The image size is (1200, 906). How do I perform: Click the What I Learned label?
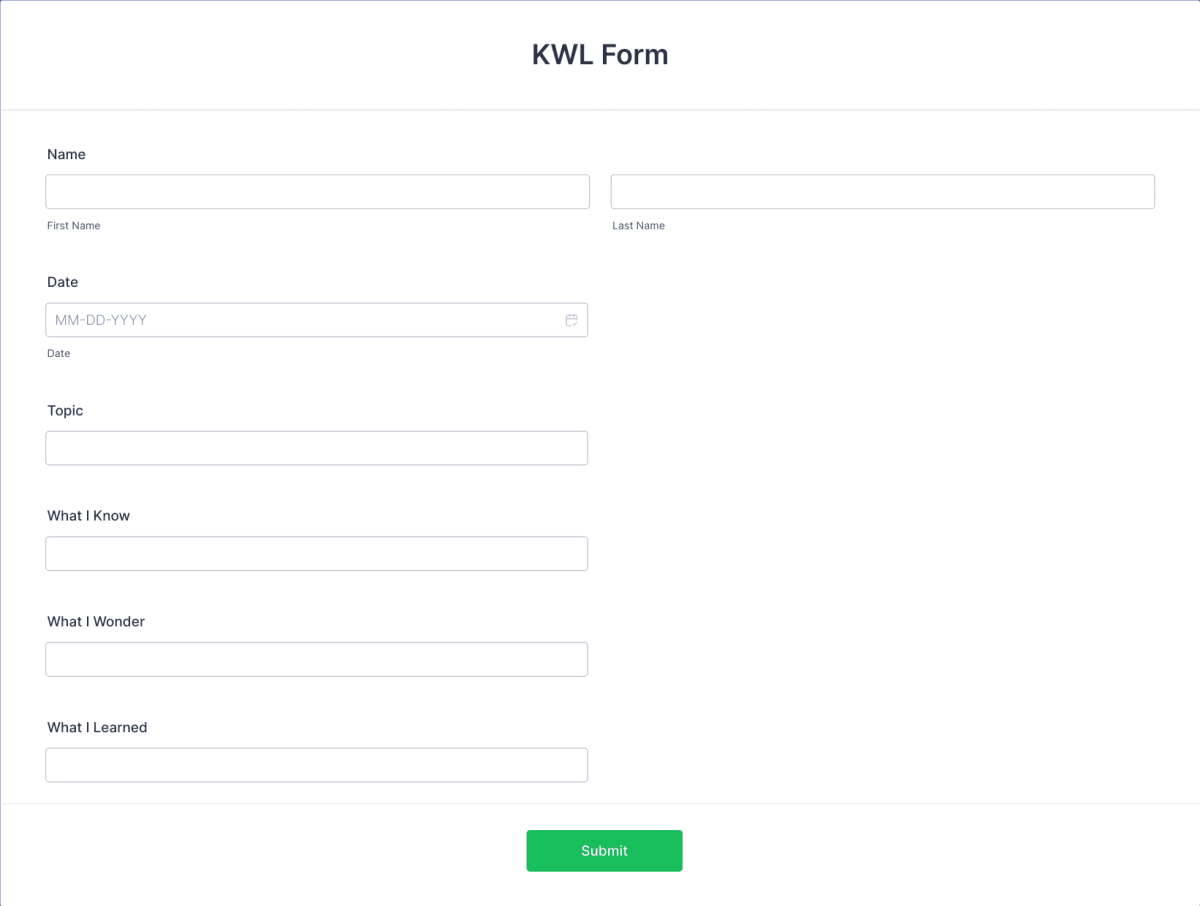(96, 727)
